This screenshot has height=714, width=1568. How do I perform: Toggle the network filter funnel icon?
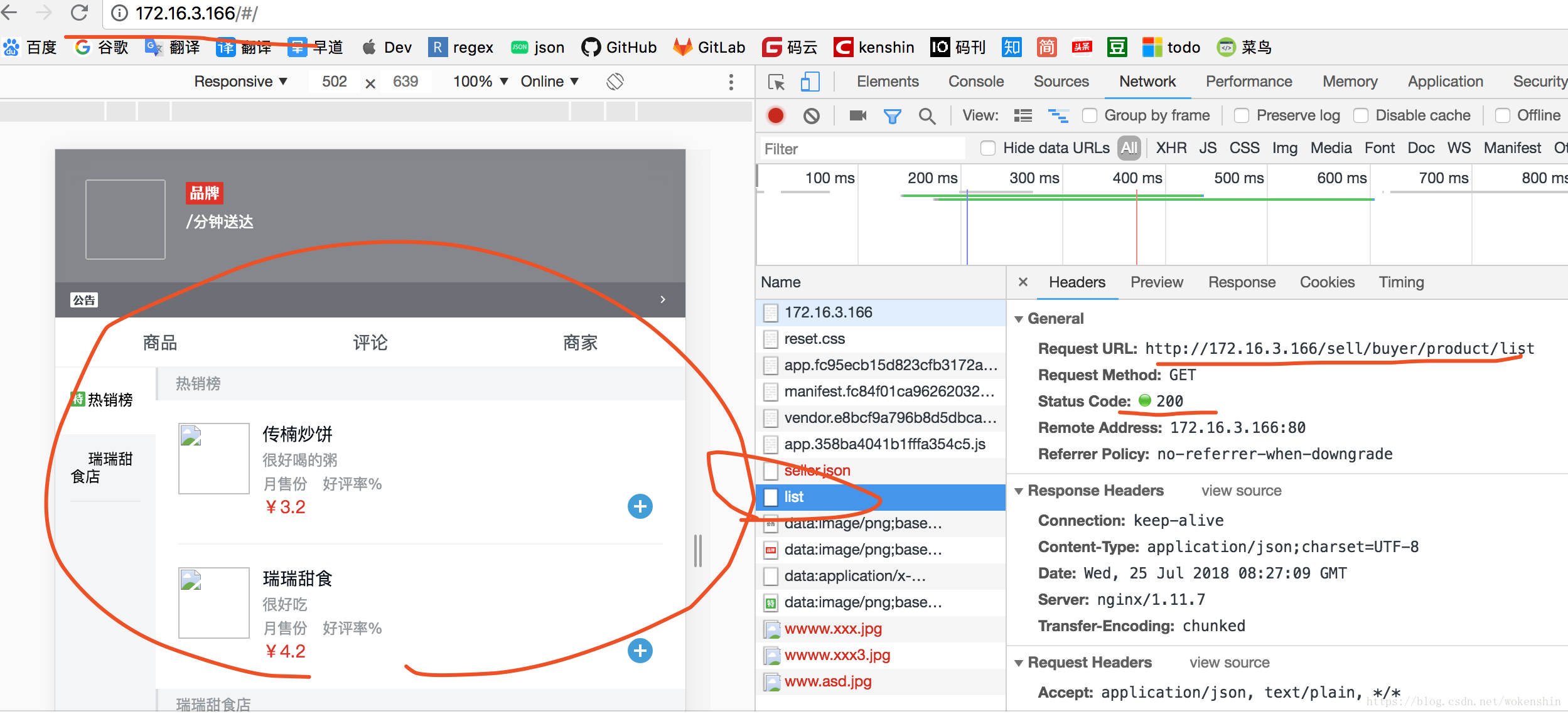(892, 115)
